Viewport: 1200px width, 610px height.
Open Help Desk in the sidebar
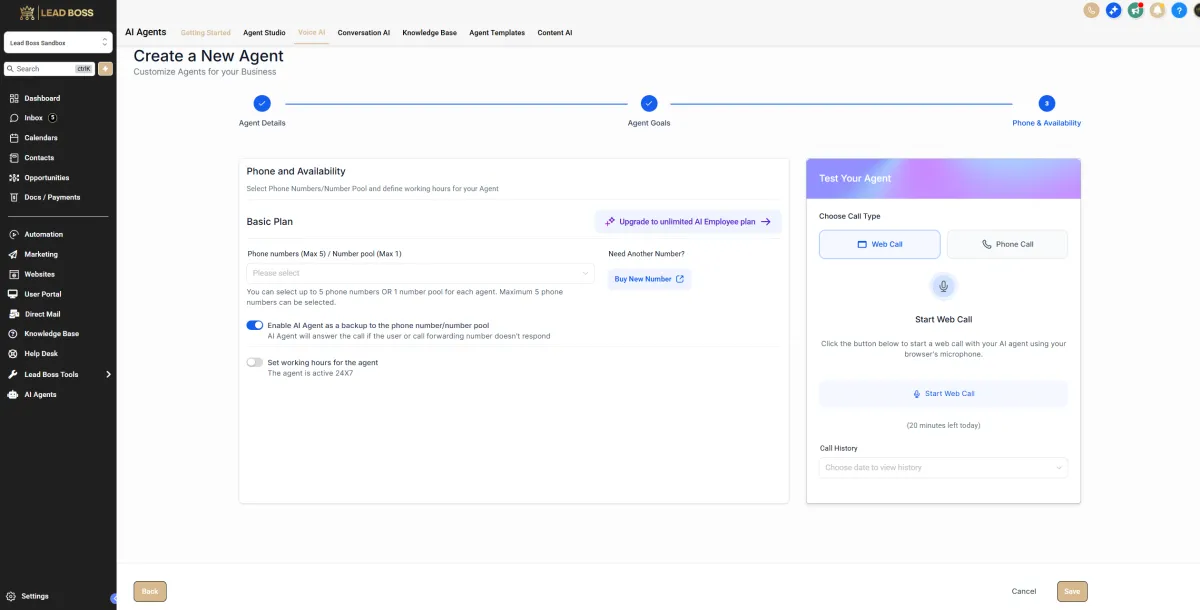click(41, 354)
